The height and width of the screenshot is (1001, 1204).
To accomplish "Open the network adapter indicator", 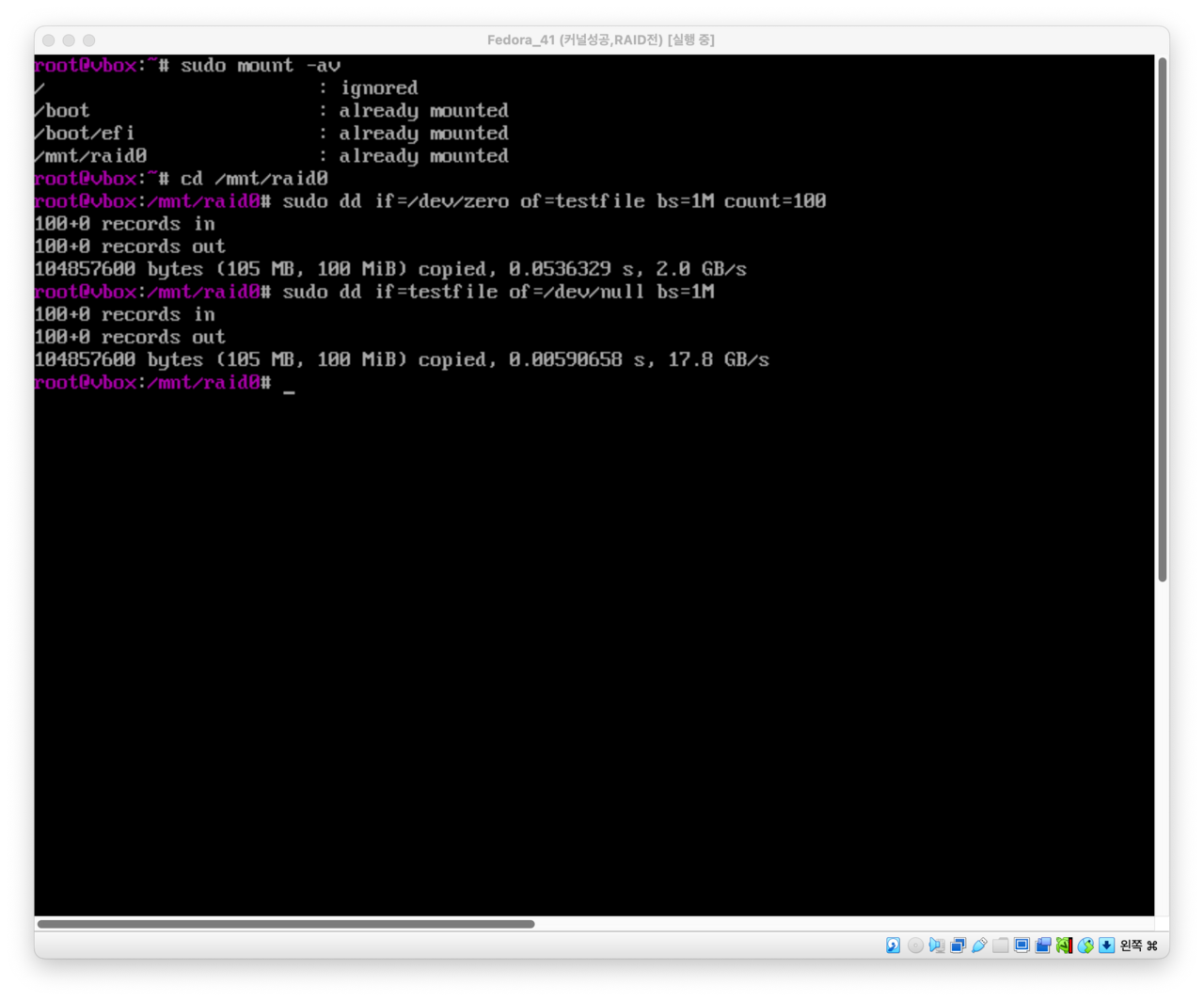I will (x=958, y=945).
